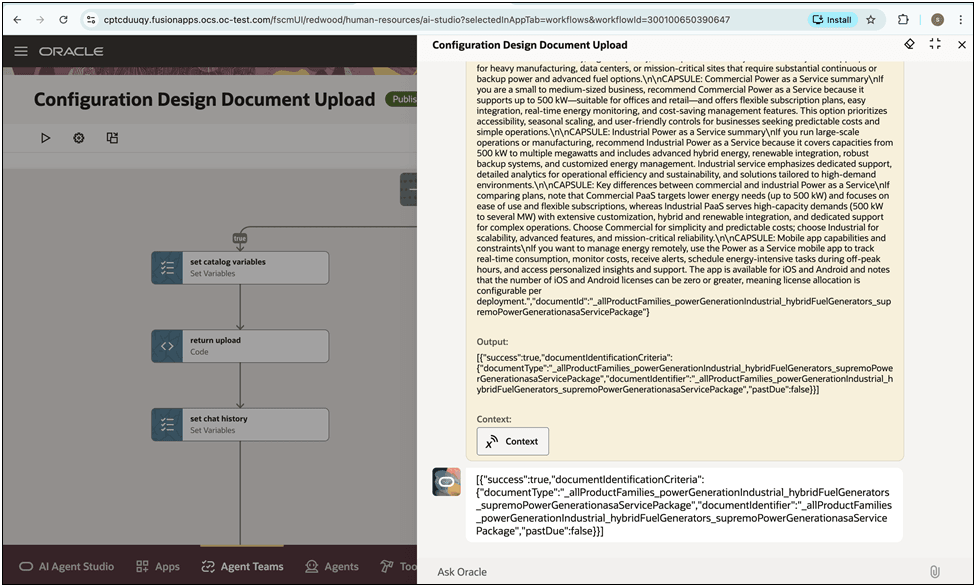Clear the chat with the eraser icon

click(909, 44)
